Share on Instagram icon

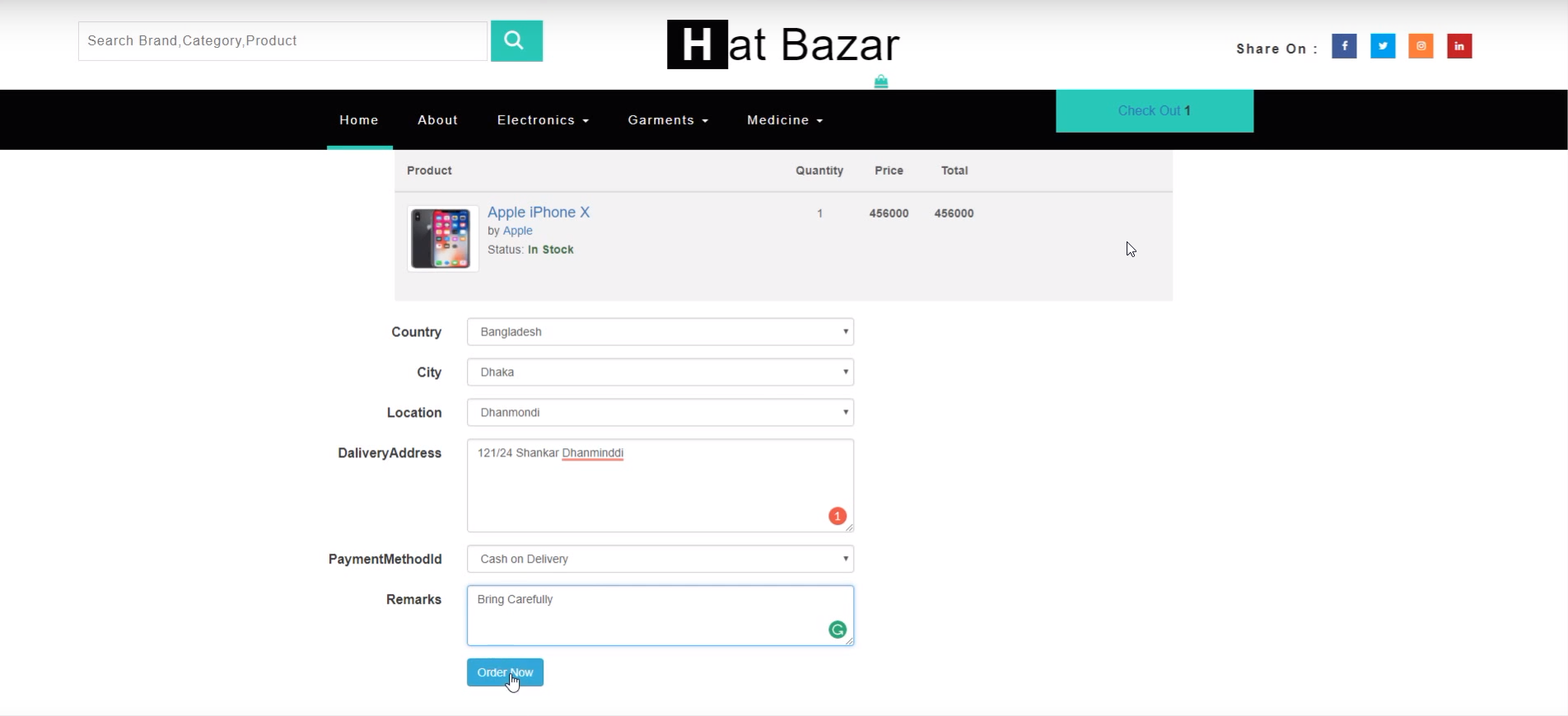click(x=1421, y=46)
